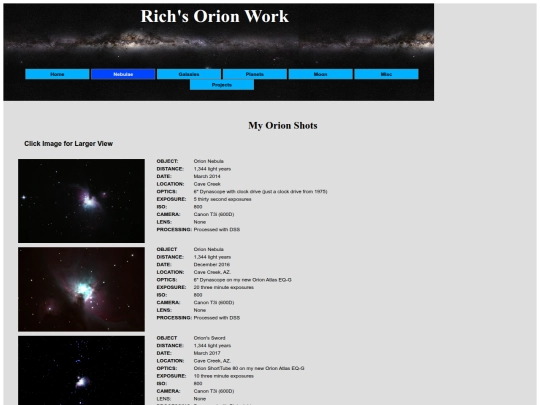Screen dimensions: 540x405
Task: Open the Misc navigation button
Action: [386, 74]
